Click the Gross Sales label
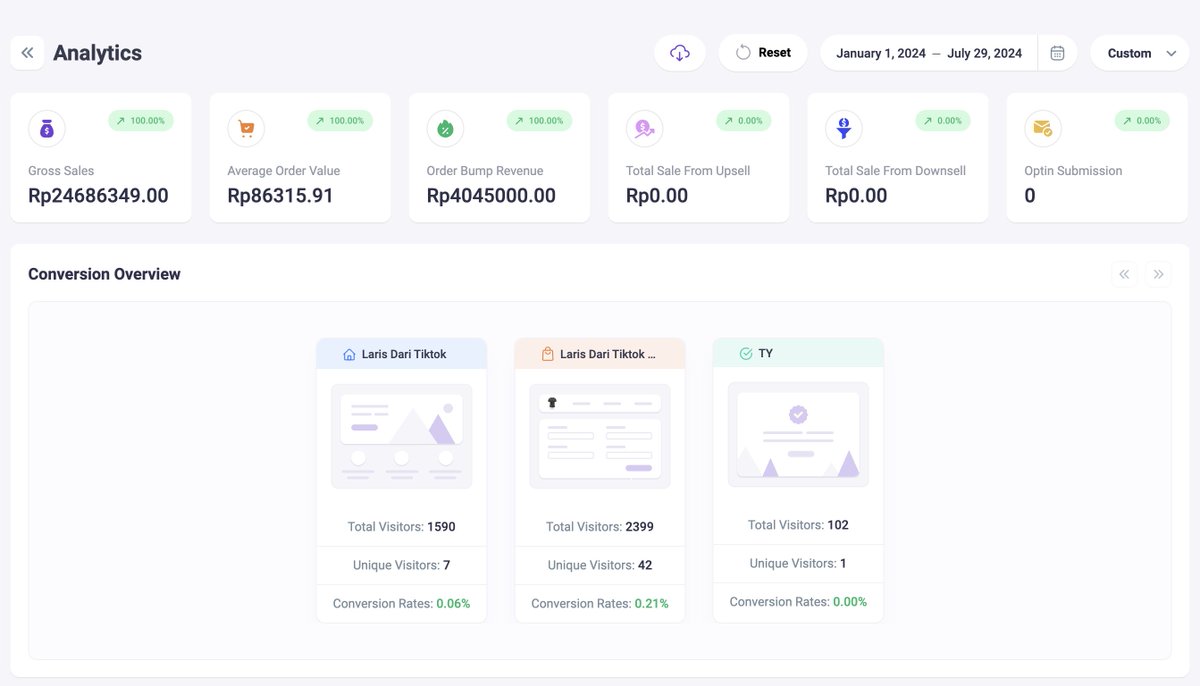1200x686 pixels. click(x=61, y=171)
